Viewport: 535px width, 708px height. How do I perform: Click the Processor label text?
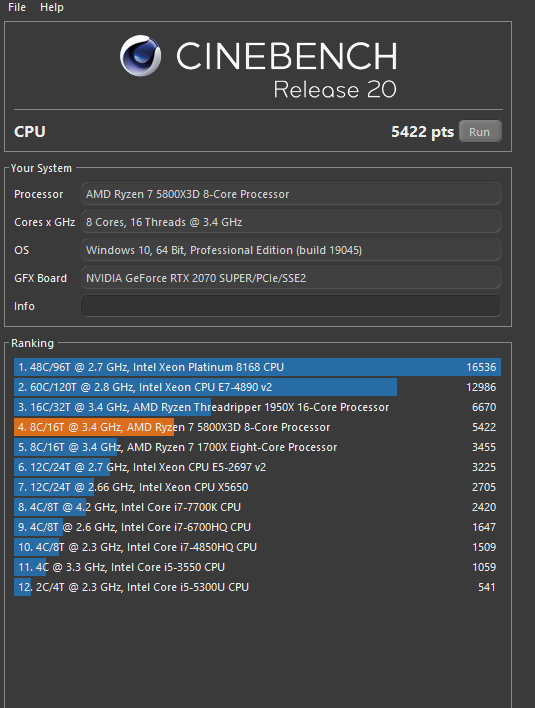click(38, 194)
